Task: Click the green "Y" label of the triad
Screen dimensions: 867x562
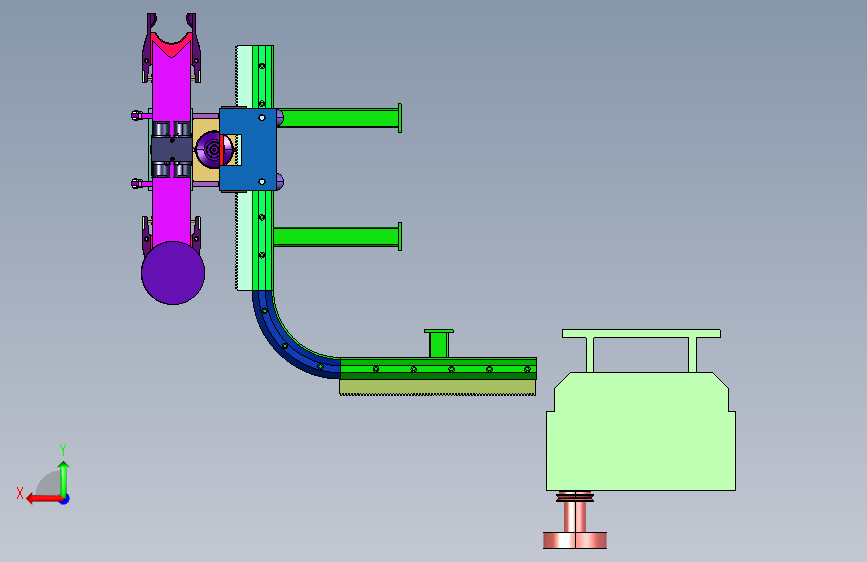Action: click(63, 449)
